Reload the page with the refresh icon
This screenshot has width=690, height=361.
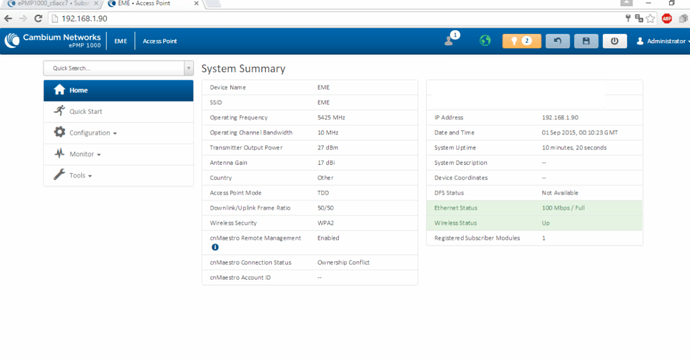[38, 18]
